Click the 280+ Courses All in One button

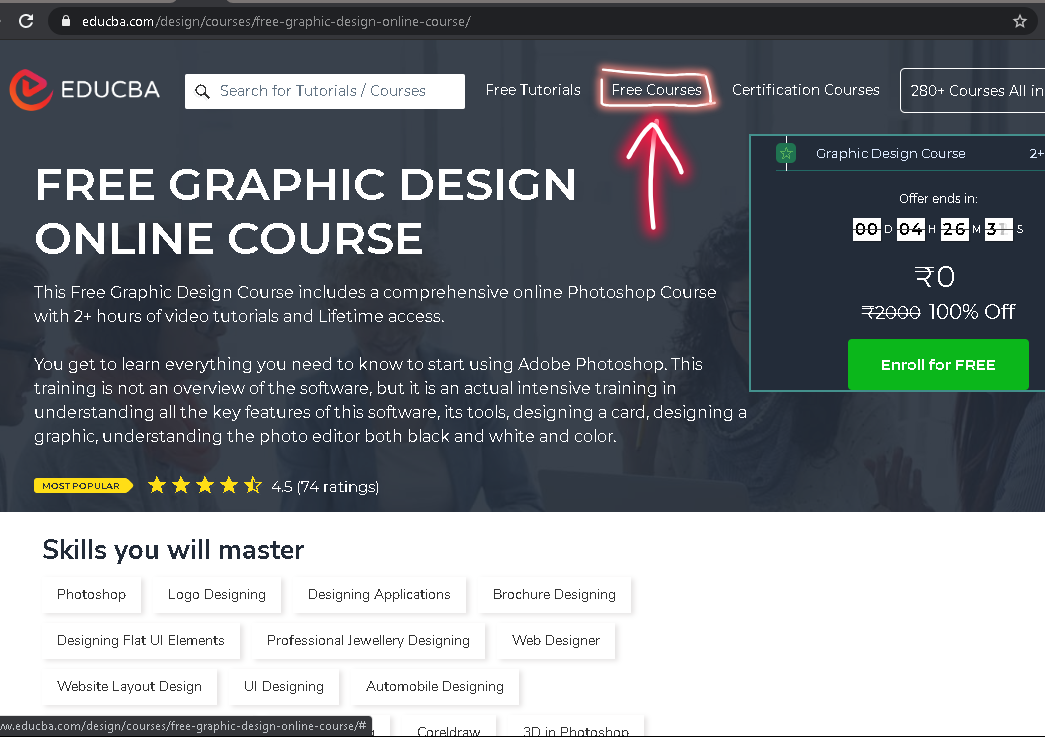point(977,90)
